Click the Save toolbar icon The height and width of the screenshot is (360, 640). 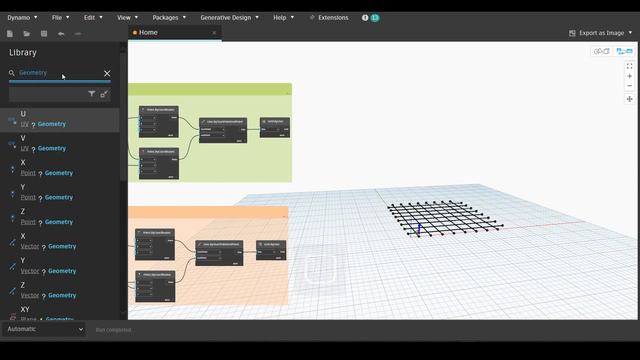coord(44,34)
